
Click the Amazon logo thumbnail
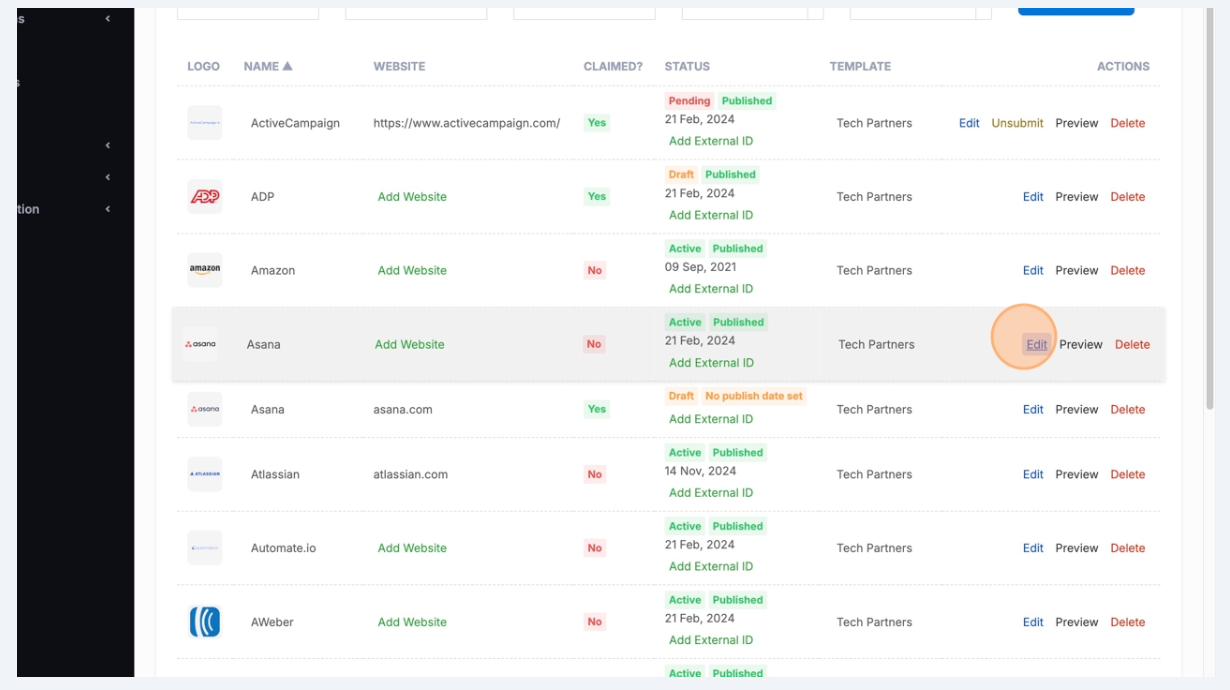click(205, 270)
